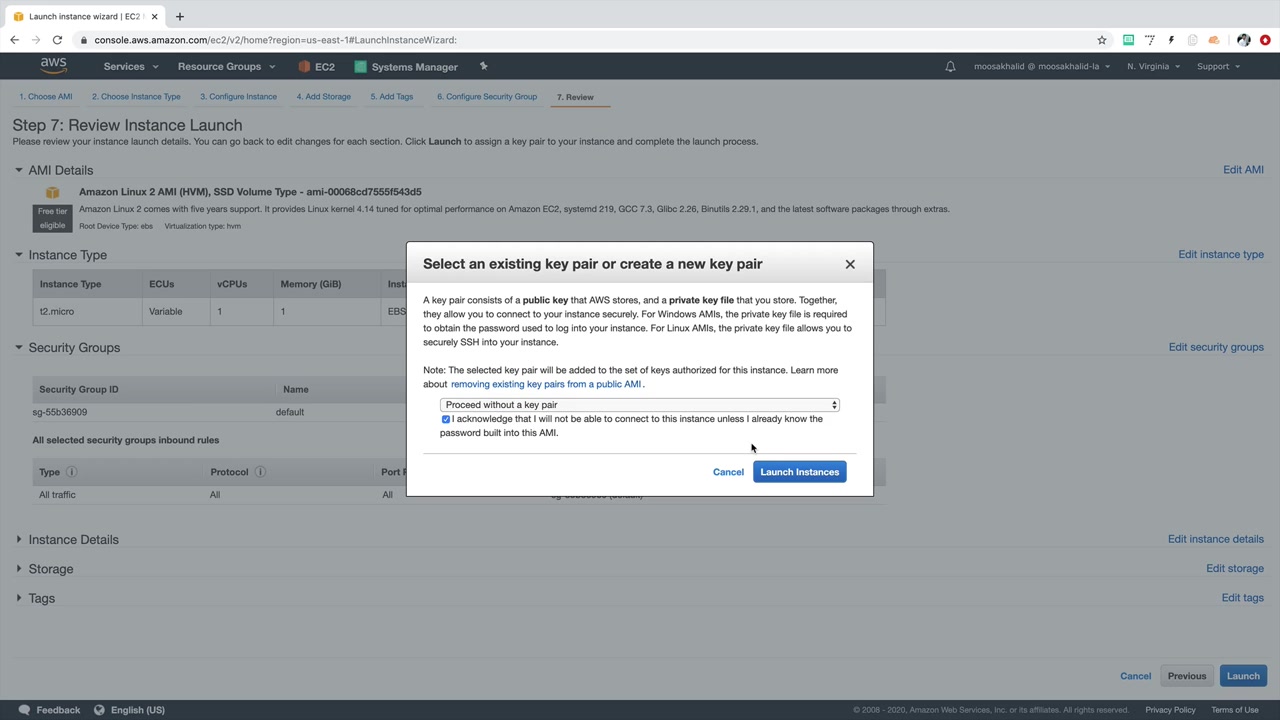The height and width of the screenshot is (720, 1280).
Task: Click the info icon next to Type
Action: click(72, 472)
